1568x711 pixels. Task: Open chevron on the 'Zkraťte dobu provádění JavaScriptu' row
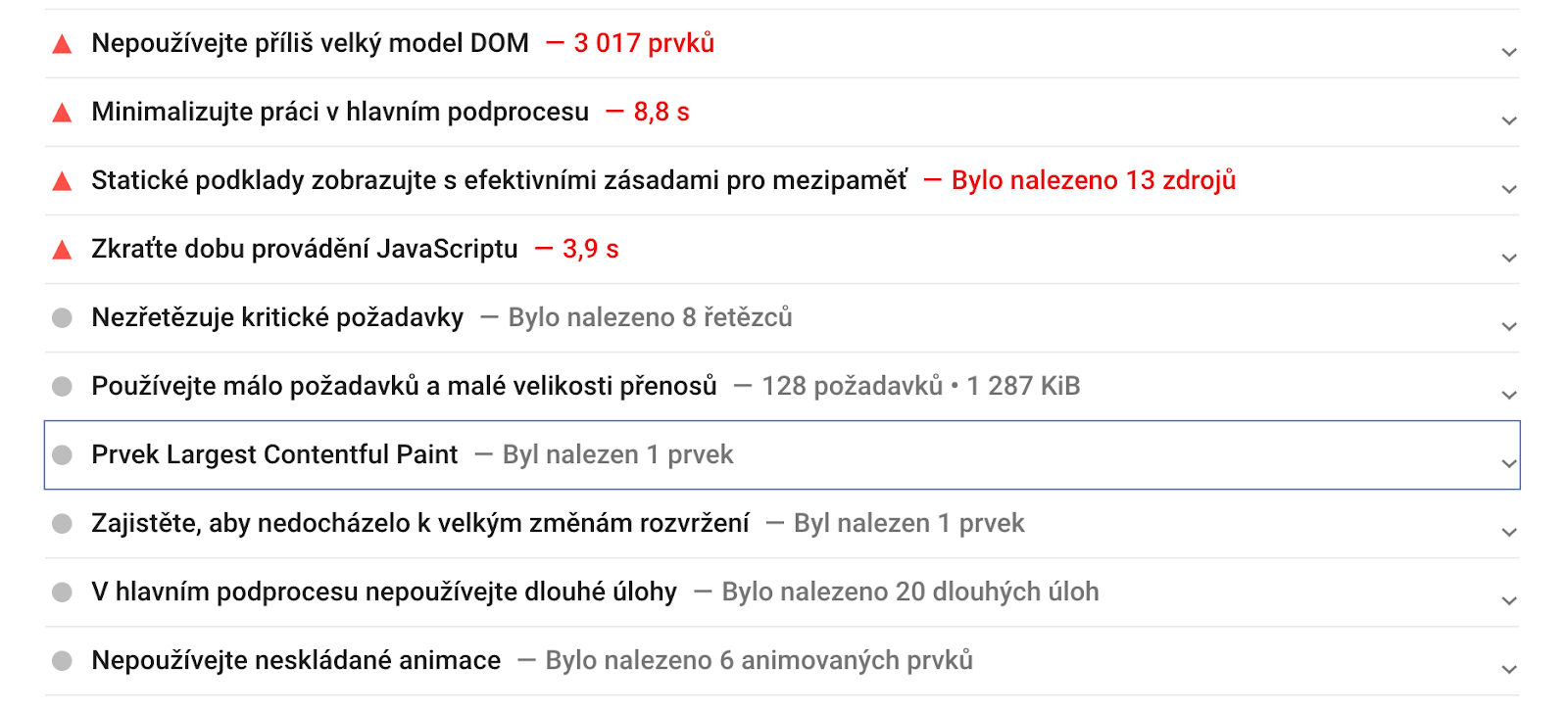[1509, 258]
